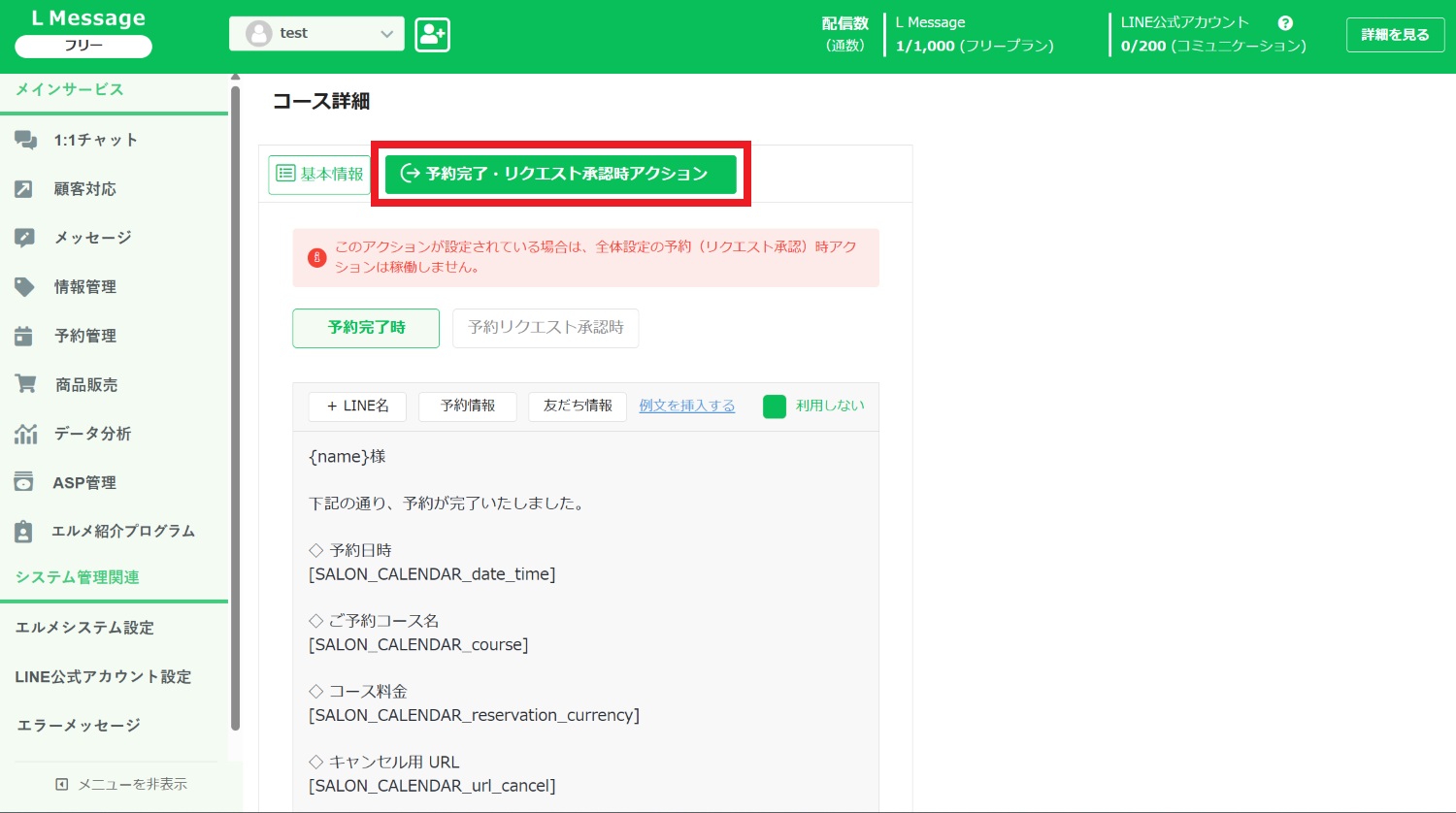
Task: Open 商品販売 shopping cart icon
Action: click(x=25, y=384)
